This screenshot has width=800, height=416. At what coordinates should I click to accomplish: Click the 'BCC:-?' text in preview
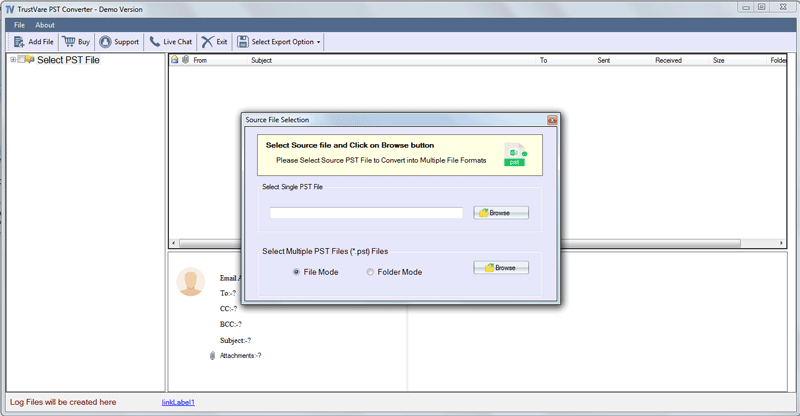231,324
